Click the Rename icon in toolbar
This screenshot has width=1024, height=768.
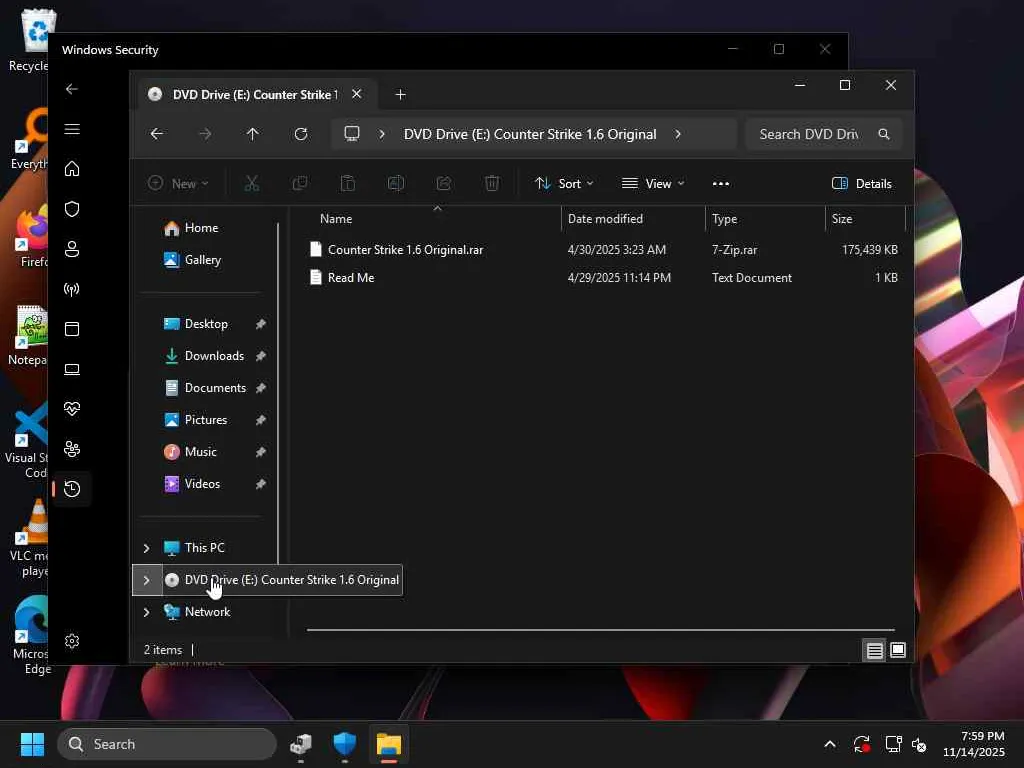coord(396,184)
